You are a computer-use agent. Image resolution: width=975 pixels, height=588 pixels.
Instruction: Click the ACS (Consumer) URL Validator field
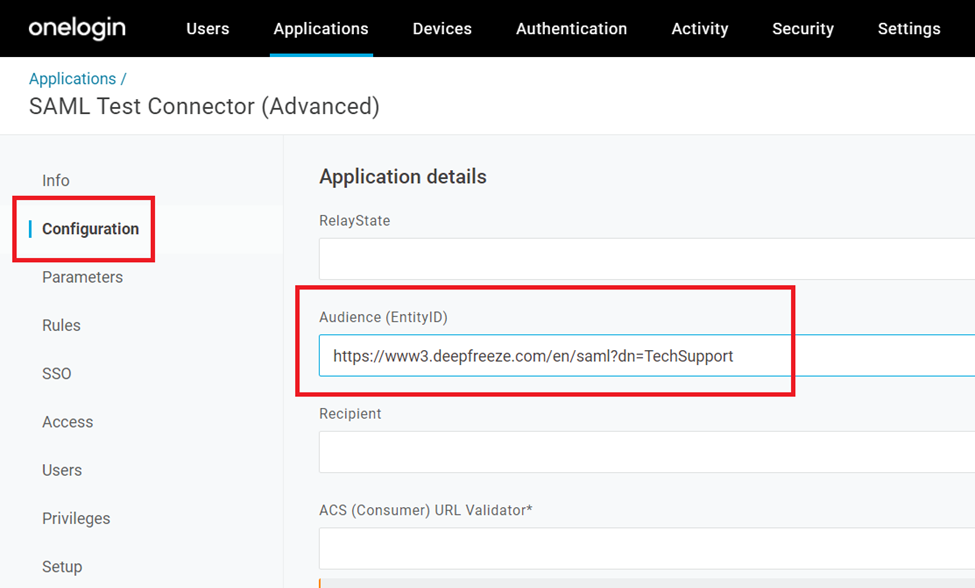pyautogui.click(x=646, y=548)
